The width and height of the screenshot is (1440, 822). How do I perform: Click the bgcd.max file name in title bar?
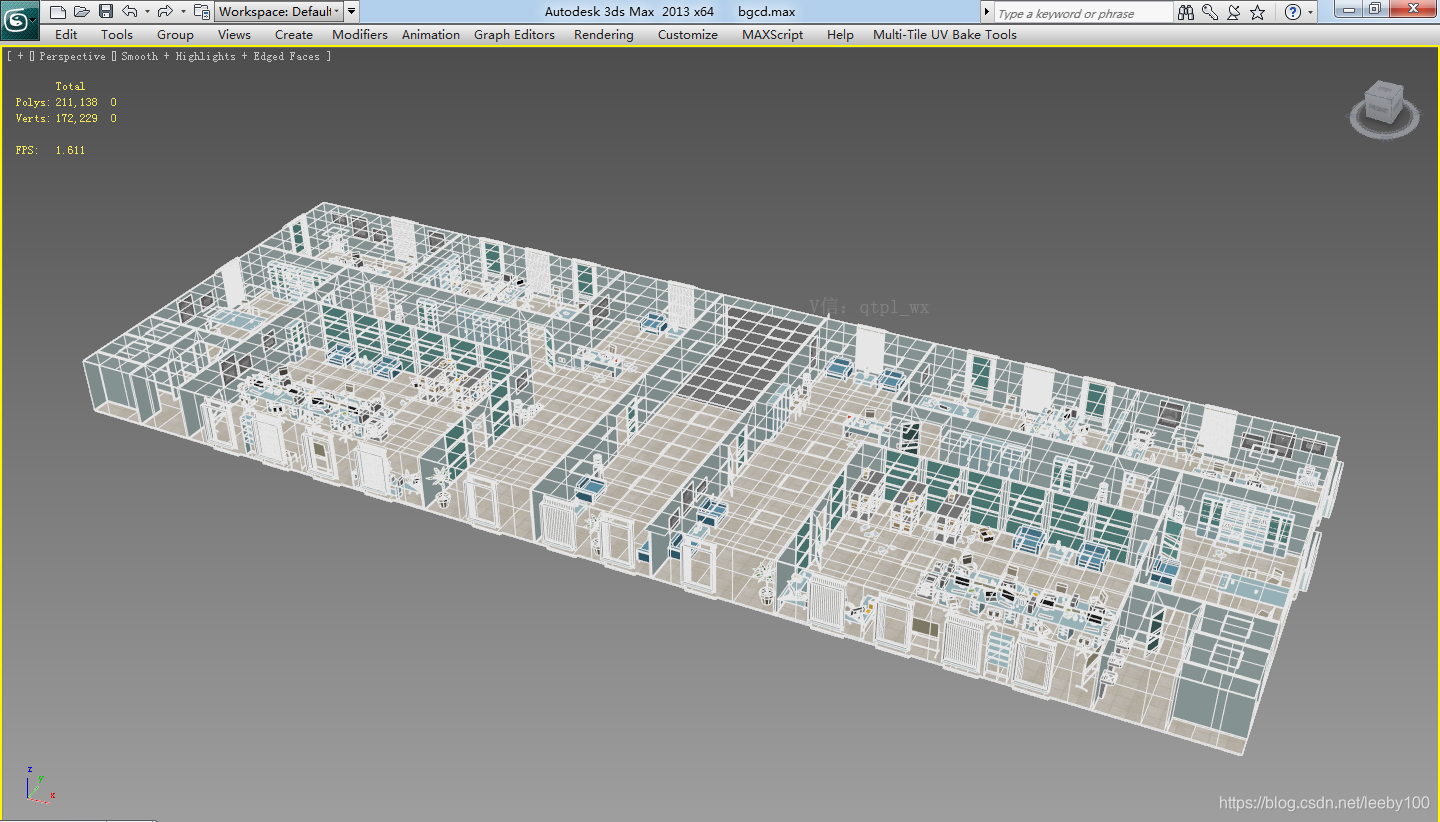point(766,12)
